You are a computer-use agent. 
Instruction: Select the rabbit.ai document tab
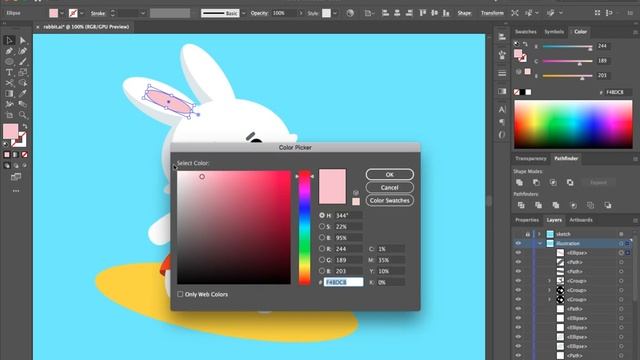[86, 27]
